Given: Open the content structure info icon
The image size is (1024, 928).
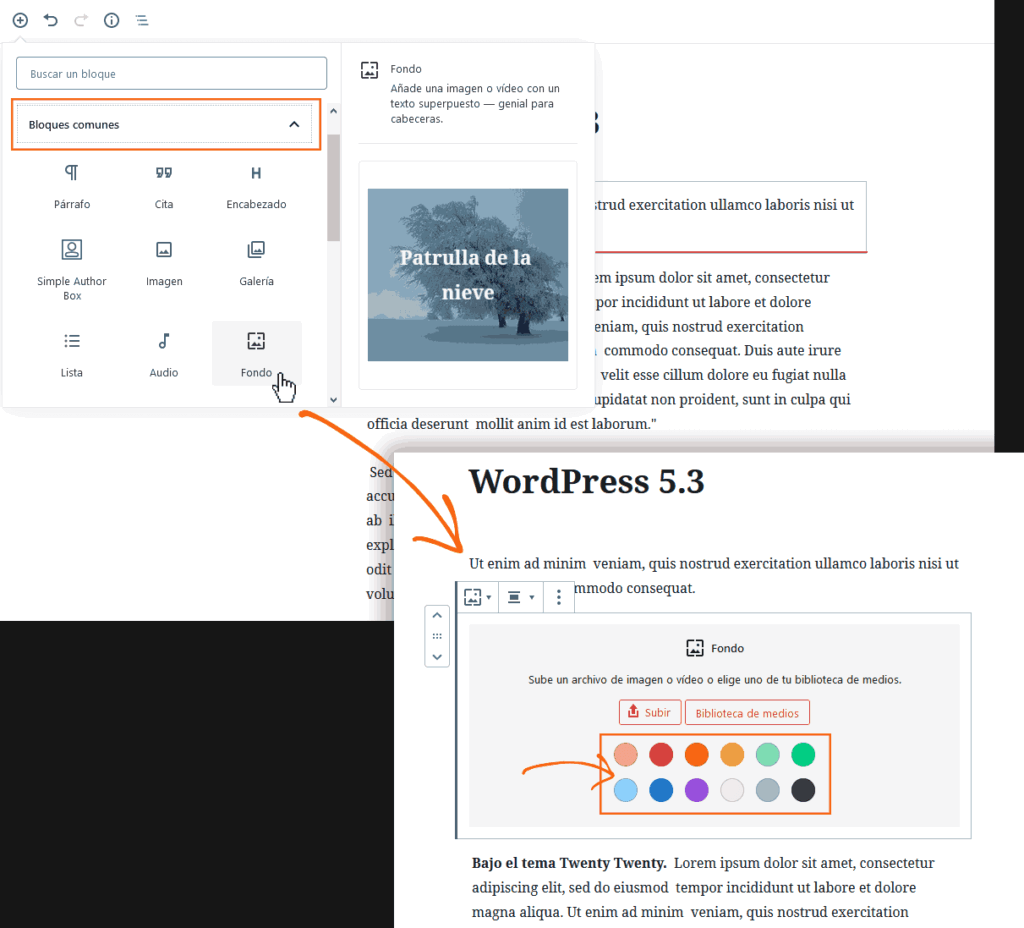Looking at the screenshot, I should (112, 20).
